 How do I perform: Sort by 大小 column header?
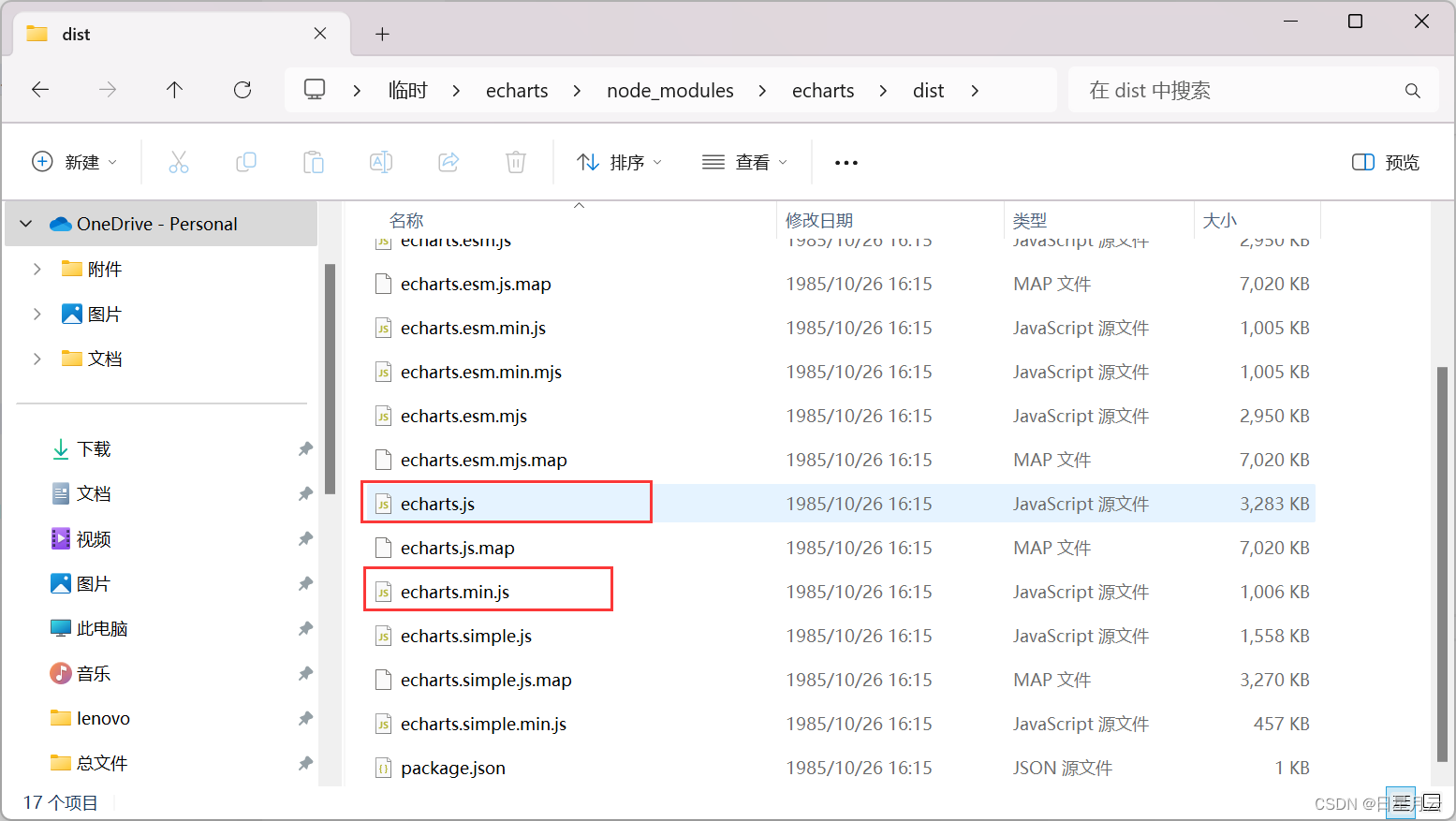(x=1220, y=220)
